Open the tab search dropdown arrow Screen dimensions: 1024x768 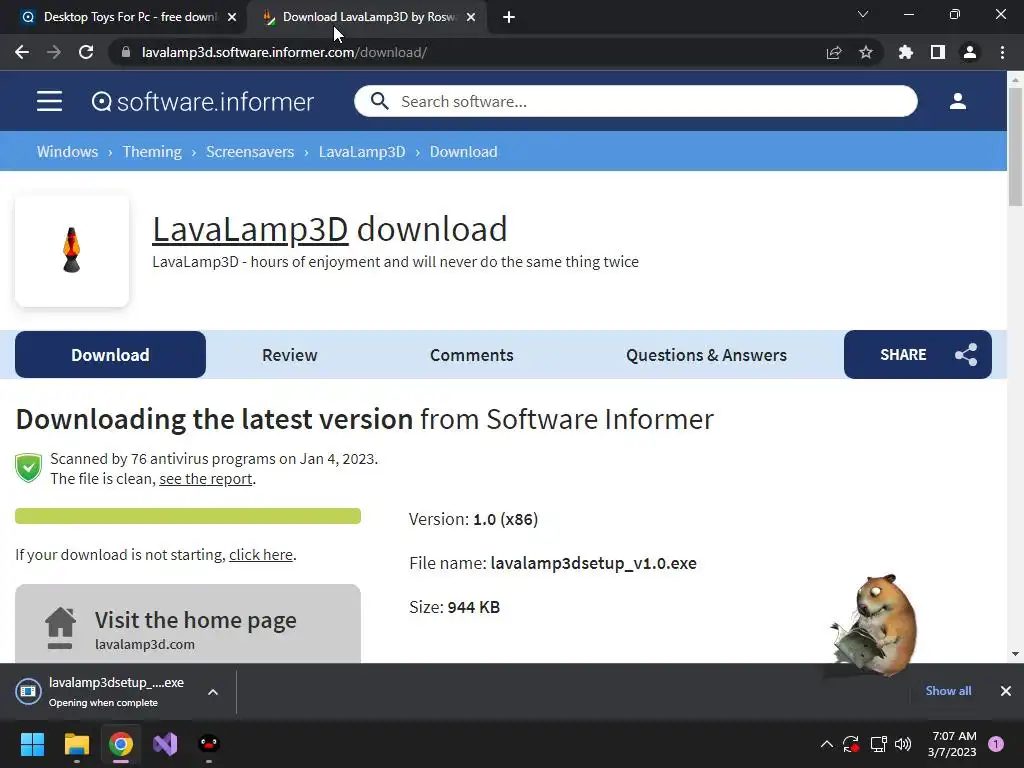pyautogui.click(x=863, y=14)
